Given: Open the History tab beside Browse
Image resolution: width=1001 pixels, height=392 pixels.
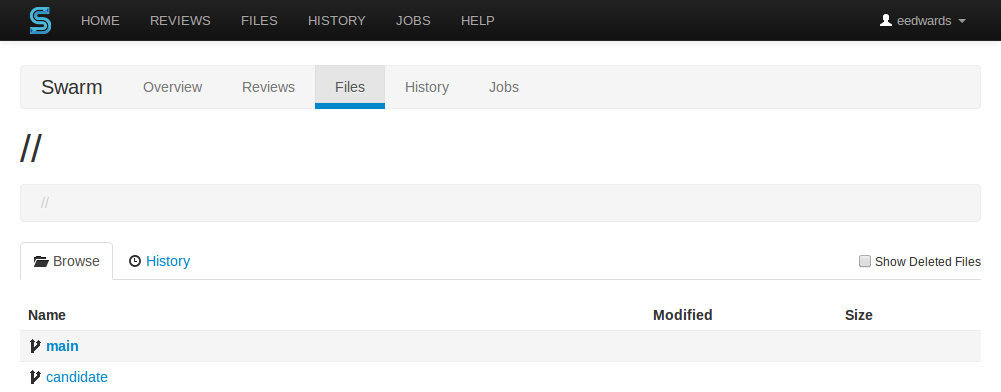Looking at the screenshot, I should pyautogui.click(x=159, y=261).
